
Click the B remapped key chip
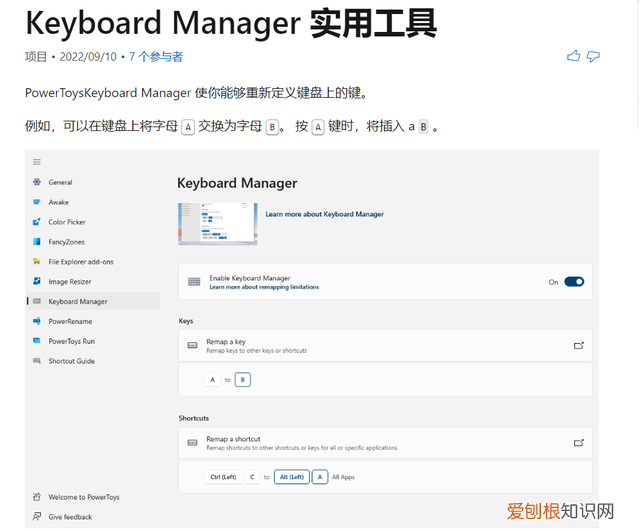242,380
